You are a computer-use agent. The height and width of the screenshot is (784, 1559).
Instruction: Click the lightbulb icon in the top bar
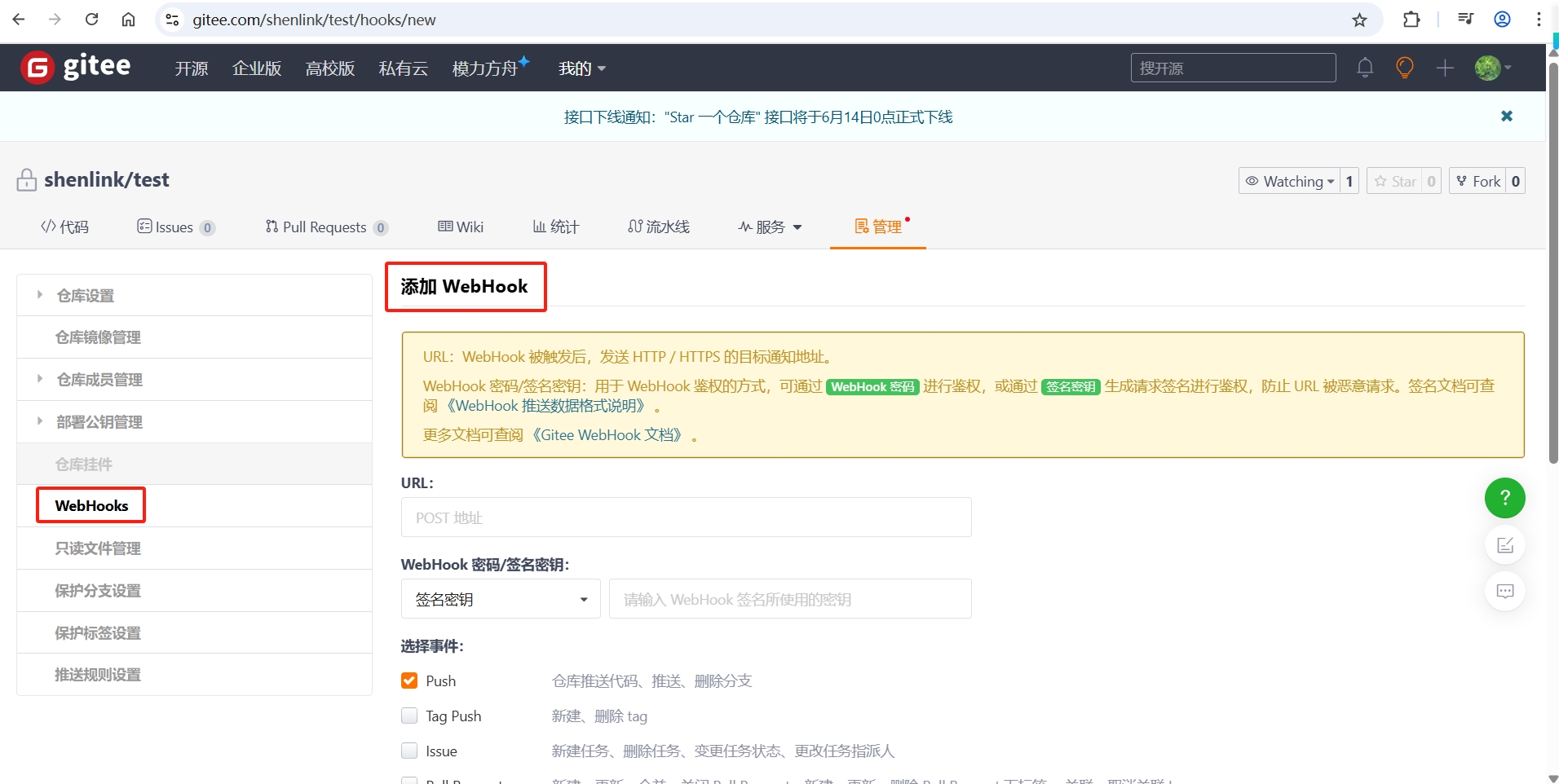tap(1404, 68)
